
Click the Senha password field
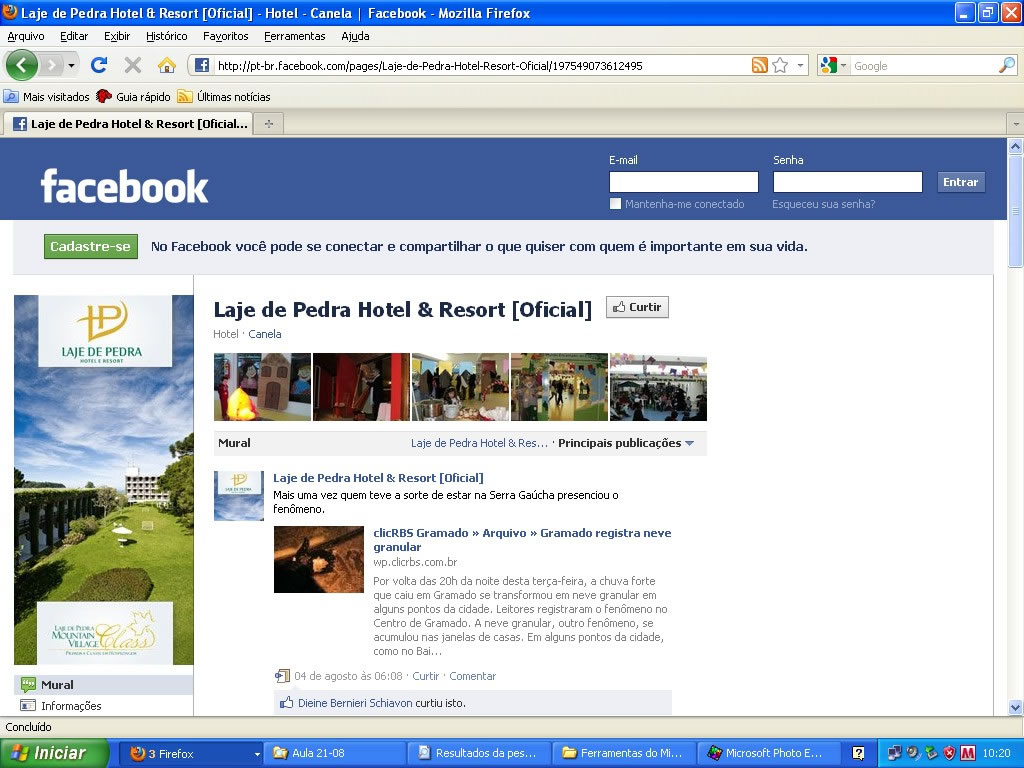pyautogui.click(x=848, y=182)
